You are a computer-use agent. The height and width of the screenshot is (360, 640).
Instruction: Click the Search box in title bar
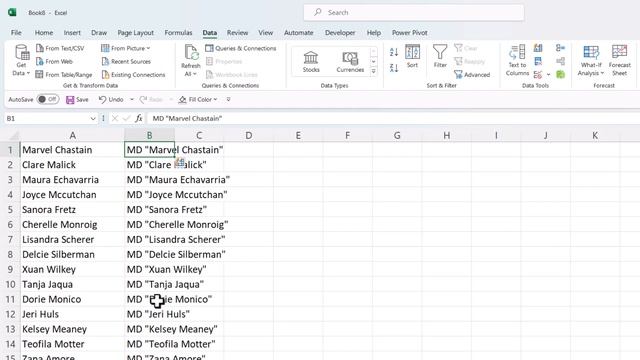pyautogui.click(x=413, y=13)
